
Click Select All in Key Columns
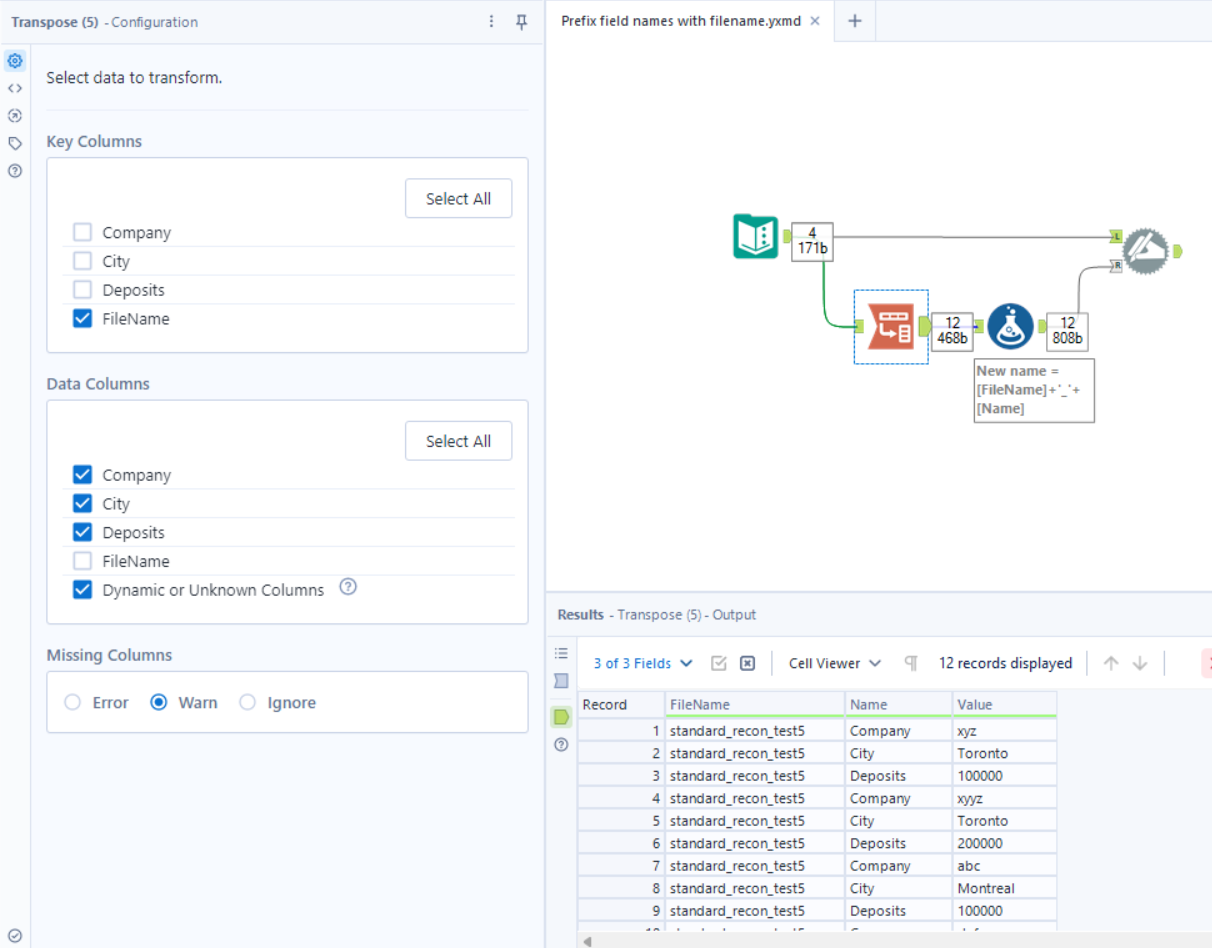(x=458, y=198)
